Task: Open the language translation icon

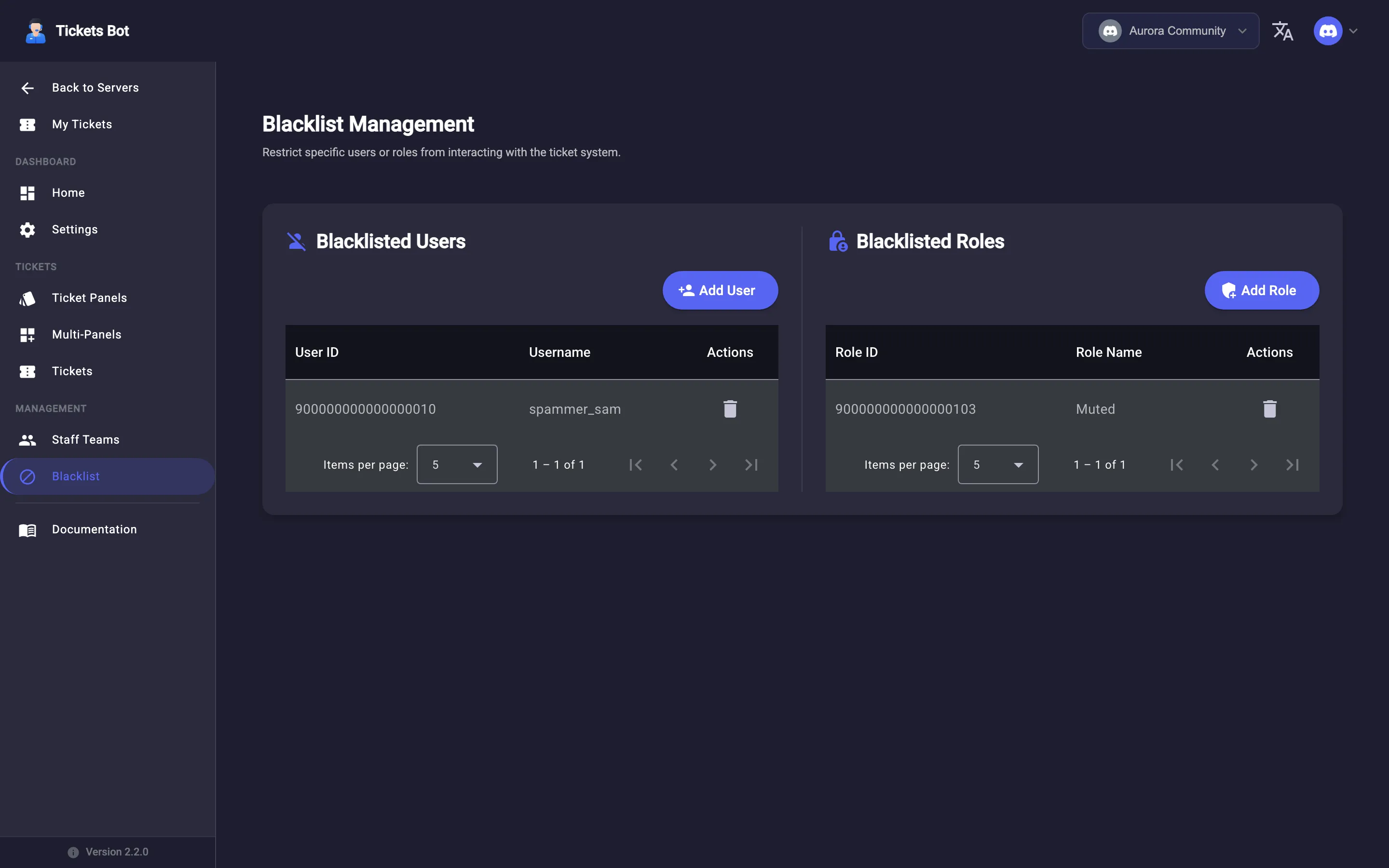Action: [1283, 31]
